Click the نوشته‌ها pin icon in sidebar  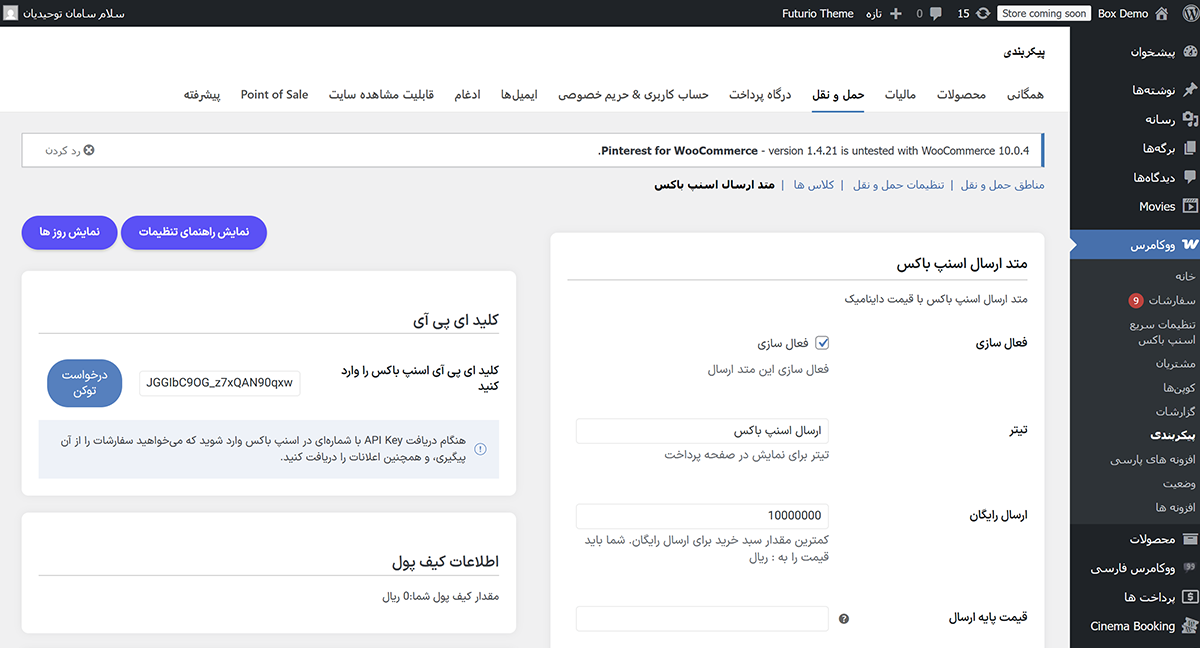[1189, 90]
